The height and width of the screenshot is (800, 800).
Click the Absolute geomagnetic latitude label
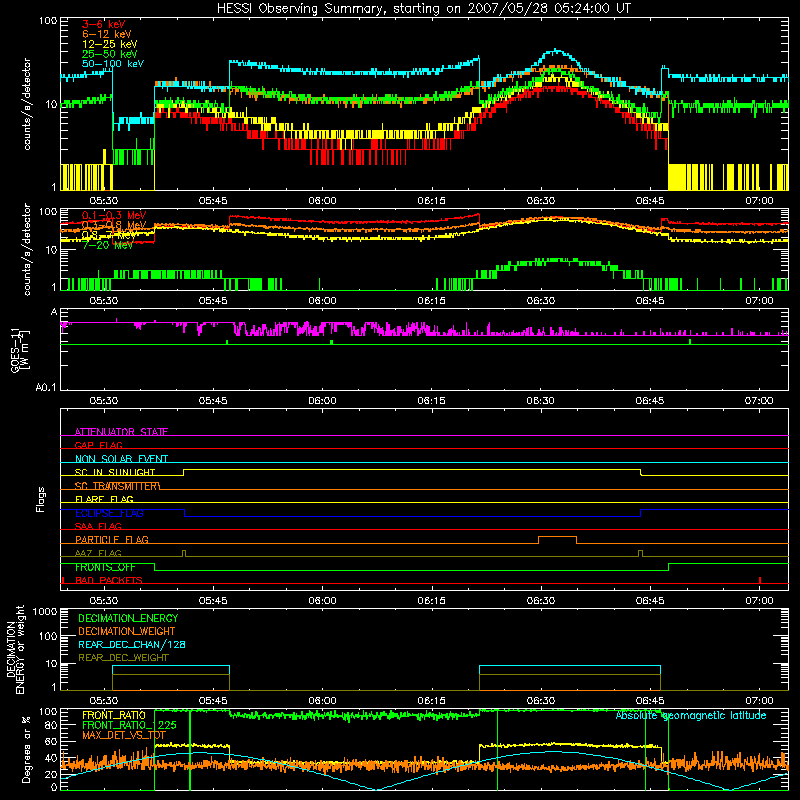pyautogui.click(x=691, y=715)
